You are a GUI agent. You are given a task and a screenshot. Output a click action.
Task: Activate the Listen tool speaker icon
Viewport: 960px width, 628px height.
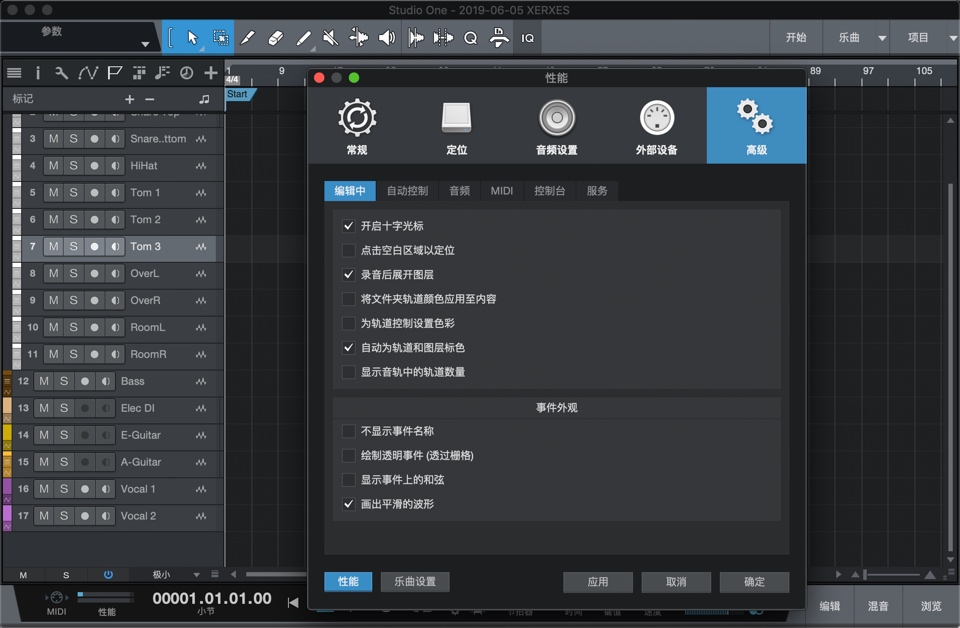(385, 37)
